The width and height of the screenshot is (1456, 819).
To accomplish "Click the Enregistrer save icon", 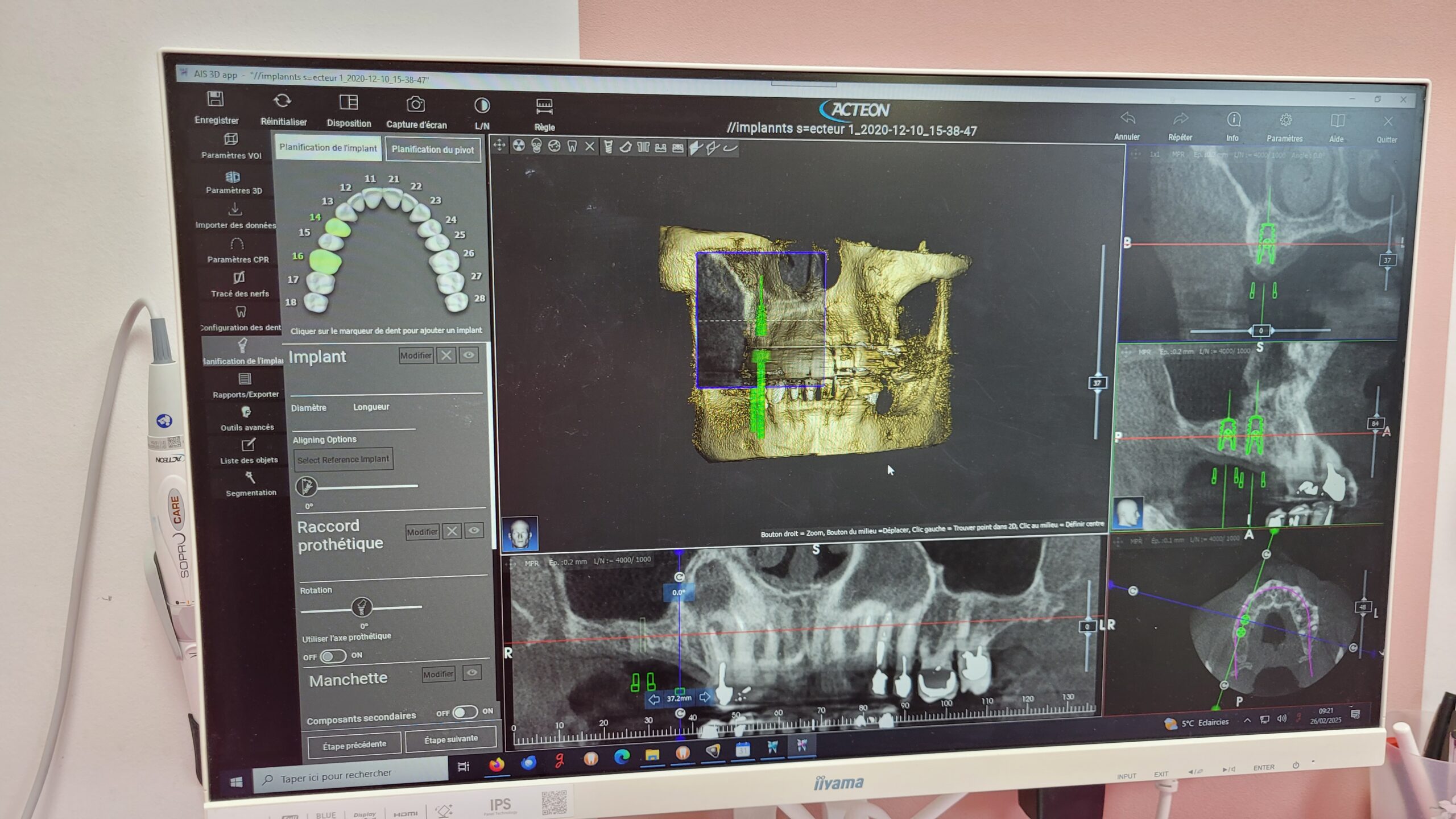I will 215,100.
